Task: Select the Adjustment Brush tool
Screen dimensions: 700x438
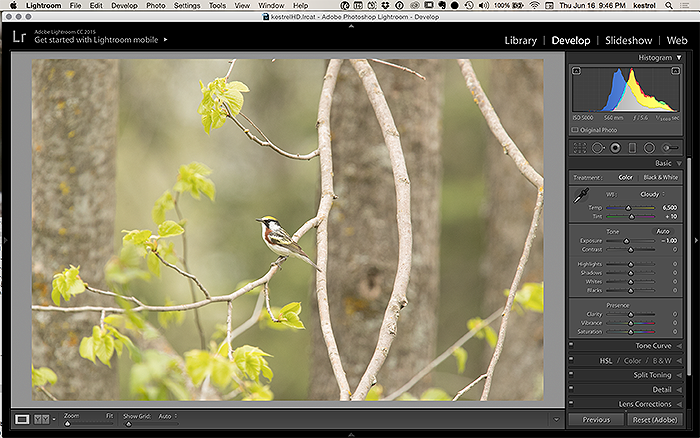Action: pyautogui.click(x=670, y=148)
